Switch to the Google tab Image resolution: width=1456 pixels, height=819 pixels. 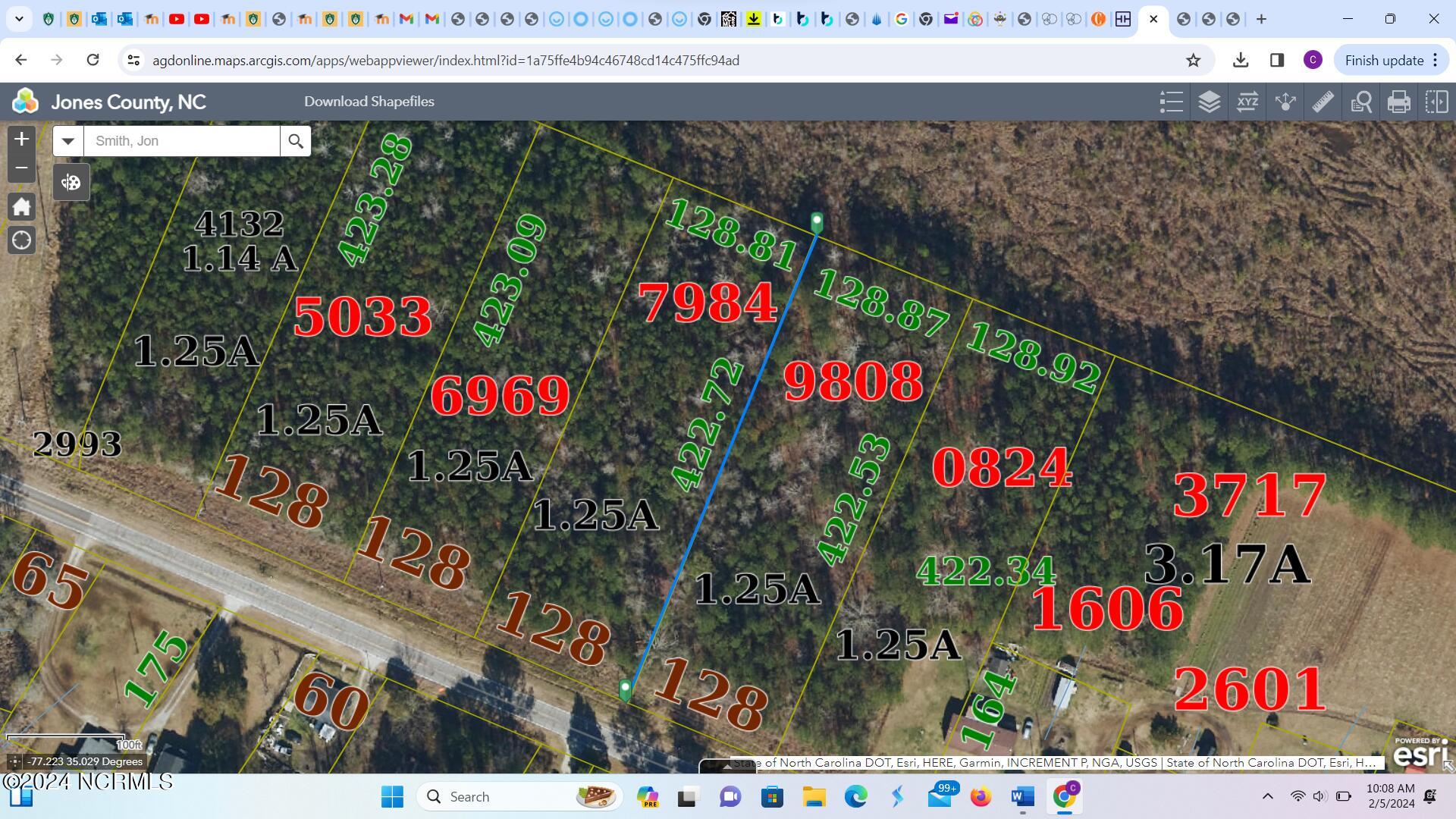pyautogui.click(x=901, y=19)
